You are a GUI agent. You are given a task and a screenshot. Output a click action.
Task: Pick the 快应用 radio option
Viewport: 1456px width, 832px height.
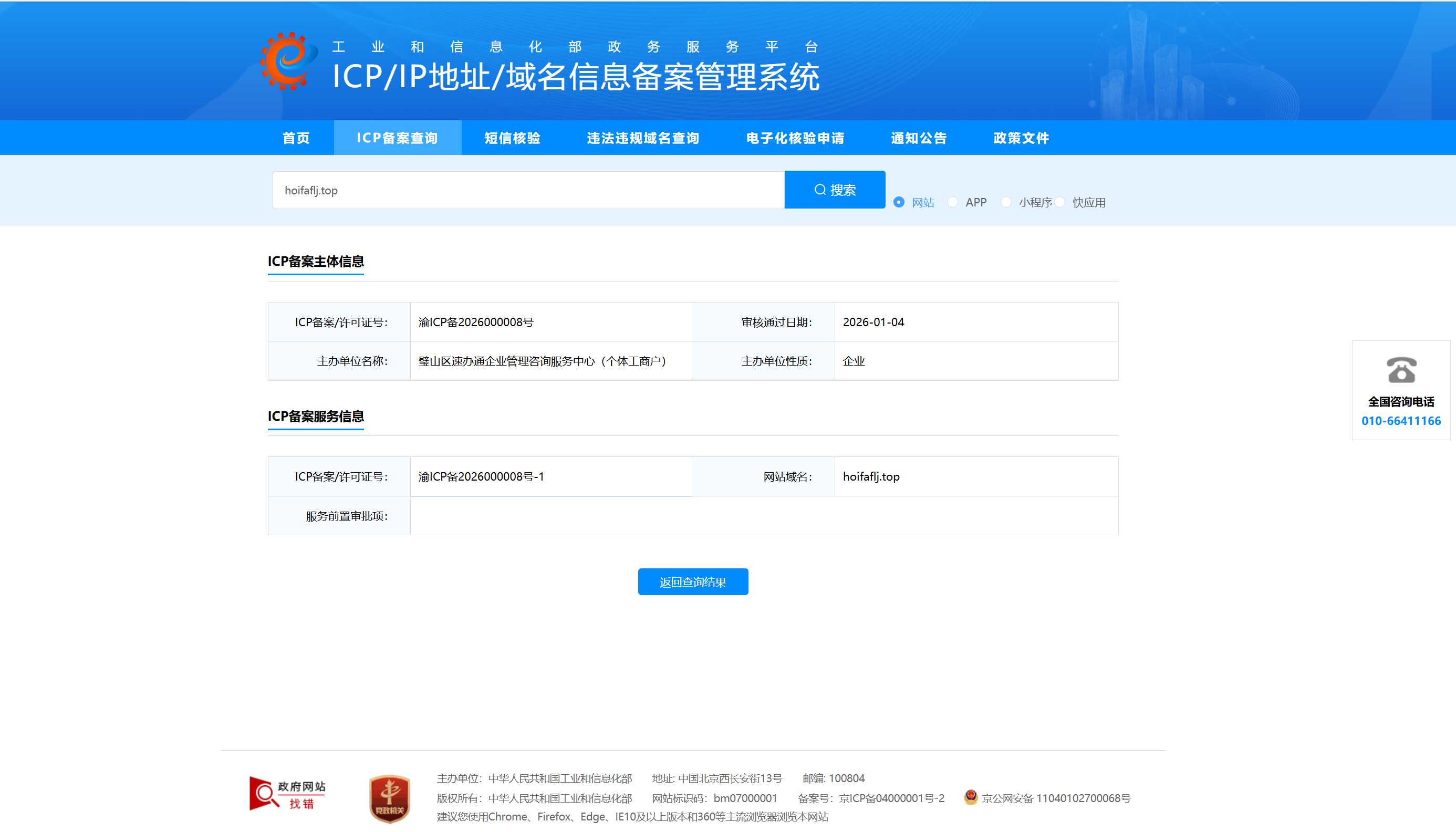tap(1060, 202)
